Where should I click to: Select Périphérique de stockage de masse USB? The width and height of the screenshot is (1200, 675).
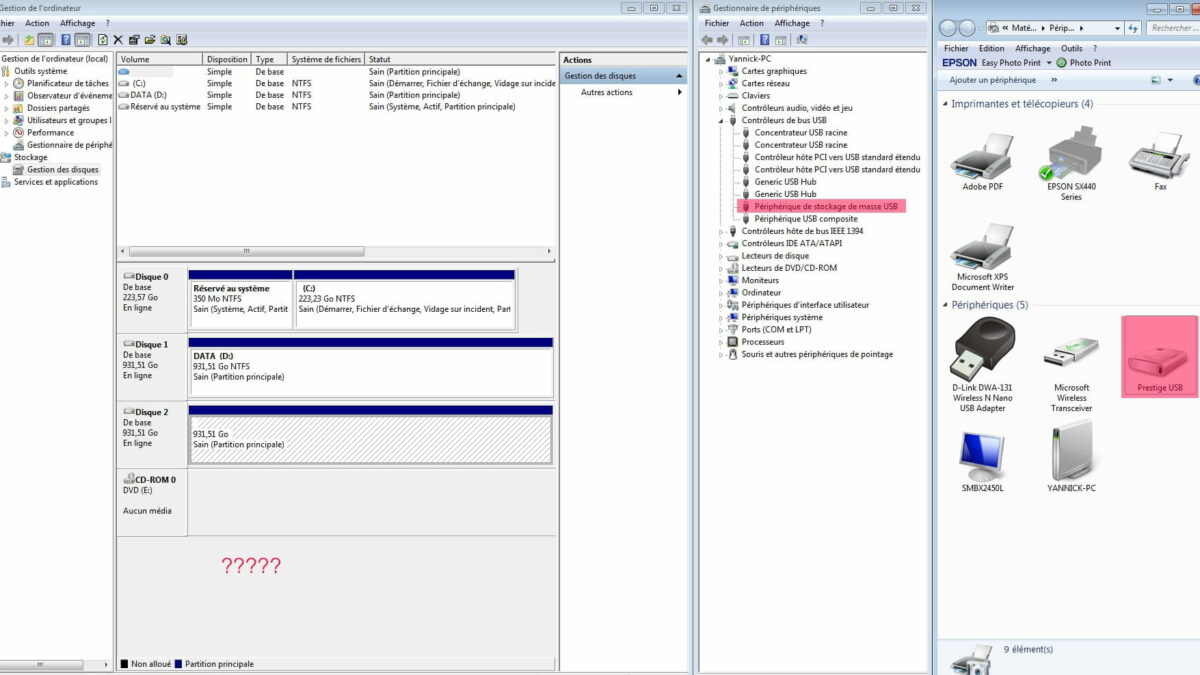[x=826, y=207]
